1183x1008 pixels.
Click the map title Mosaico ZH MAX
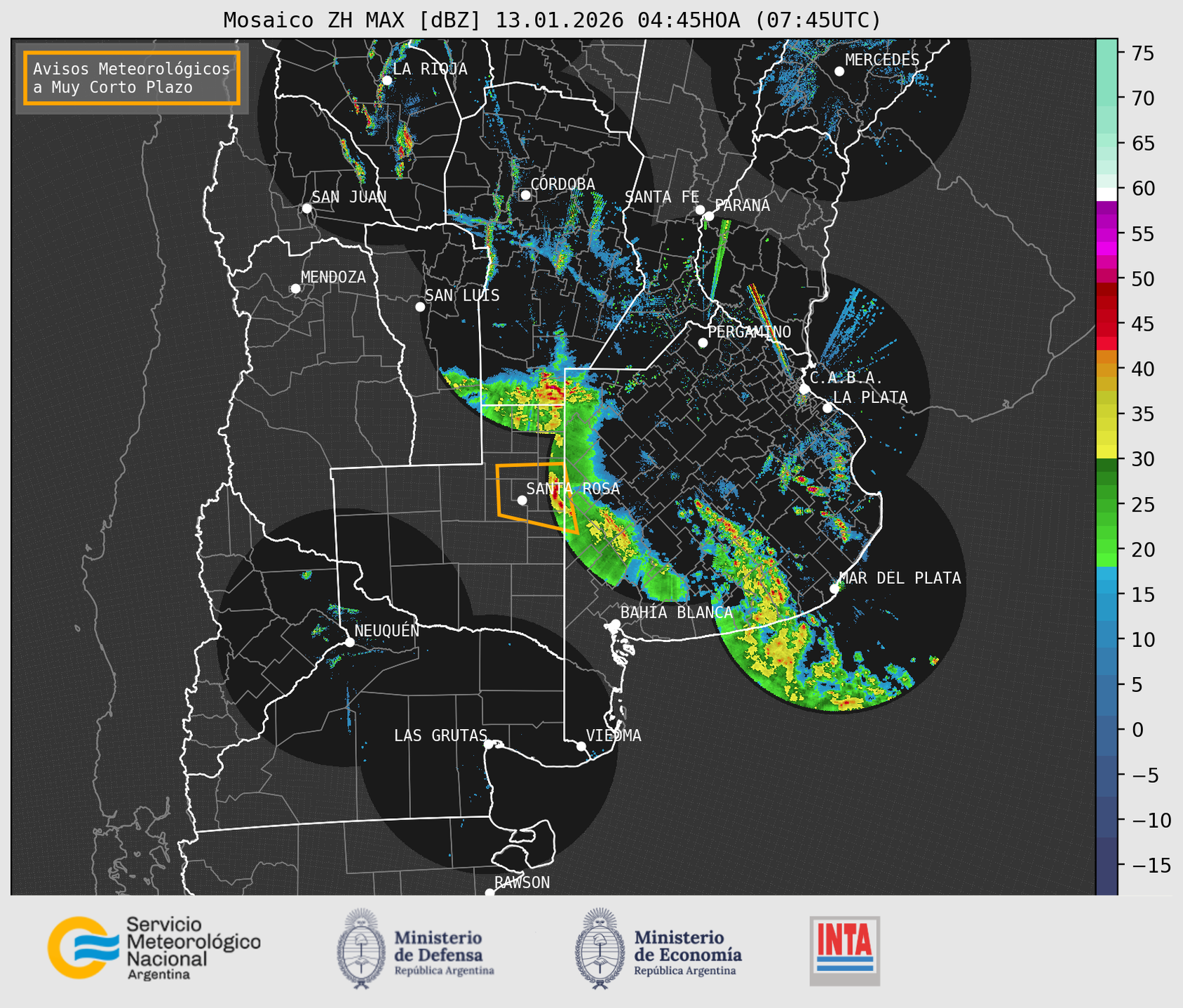coord(552,20)
